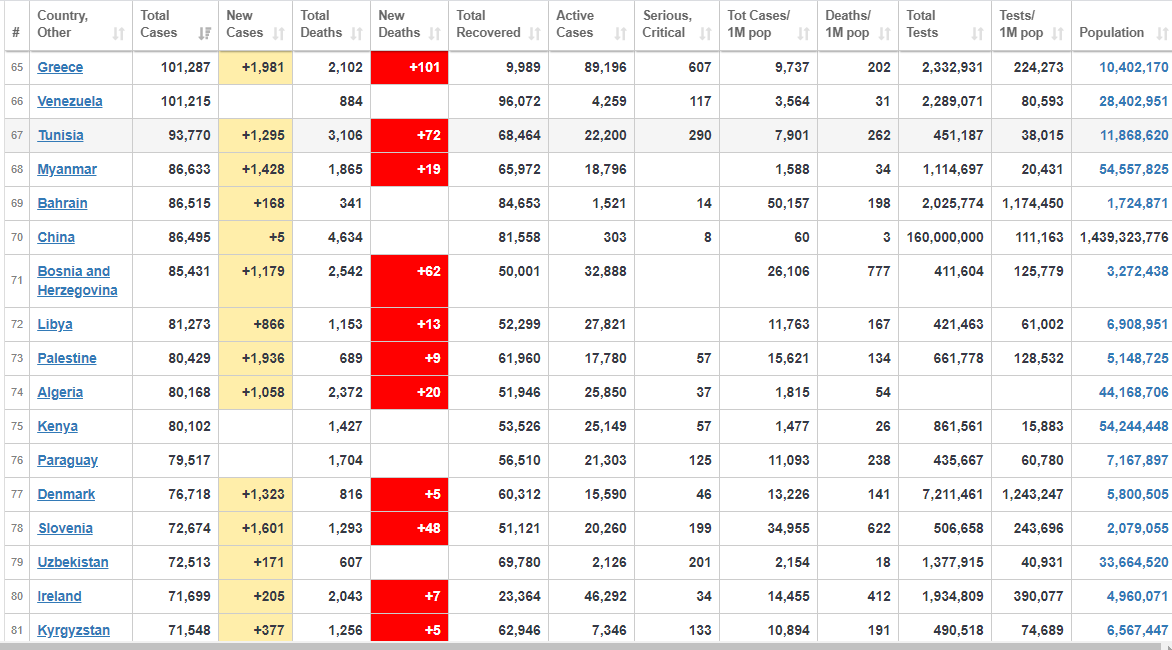Click Palestine population 5,148,725

(1138, 359)
